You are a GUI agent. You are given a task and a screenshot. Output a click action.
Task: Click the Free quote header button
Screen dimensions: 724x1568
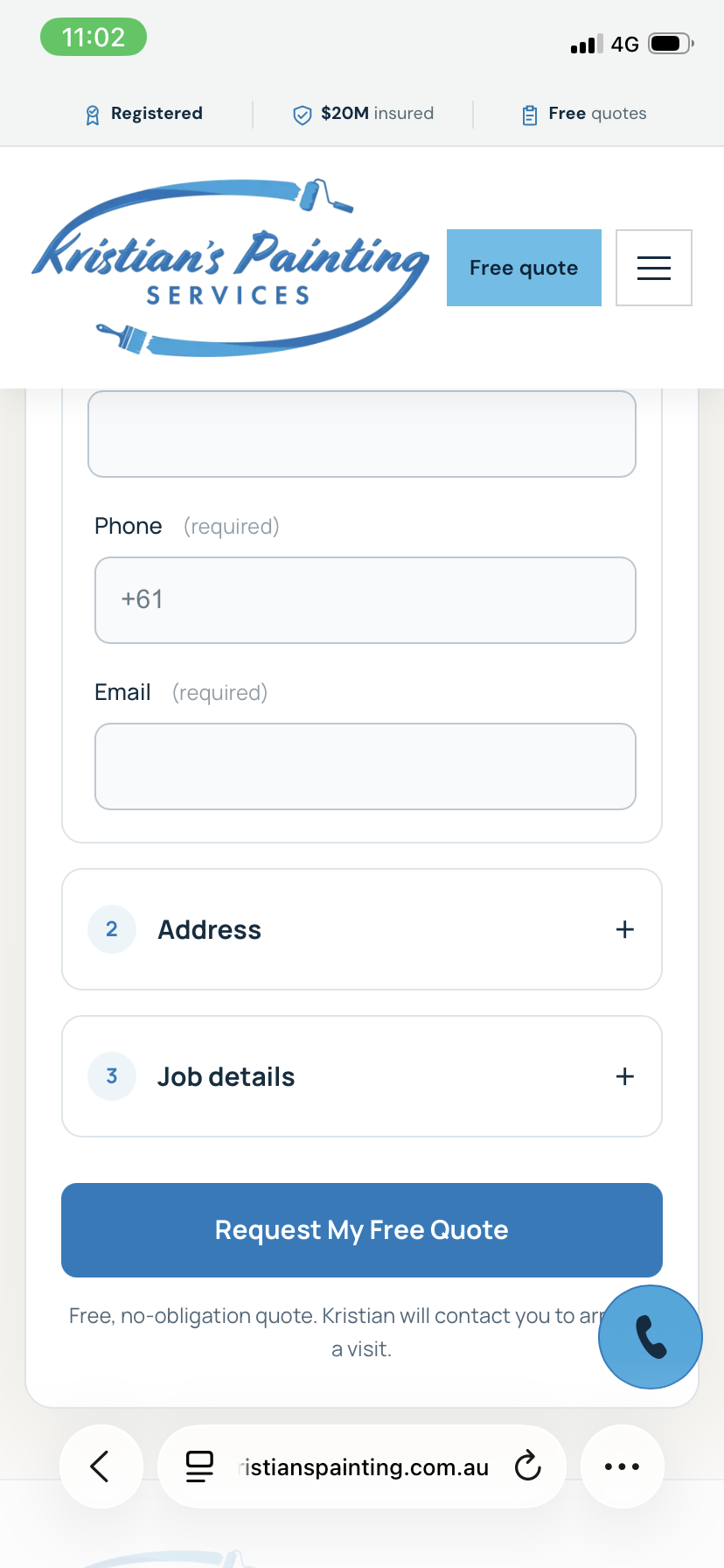coord(524,268)
